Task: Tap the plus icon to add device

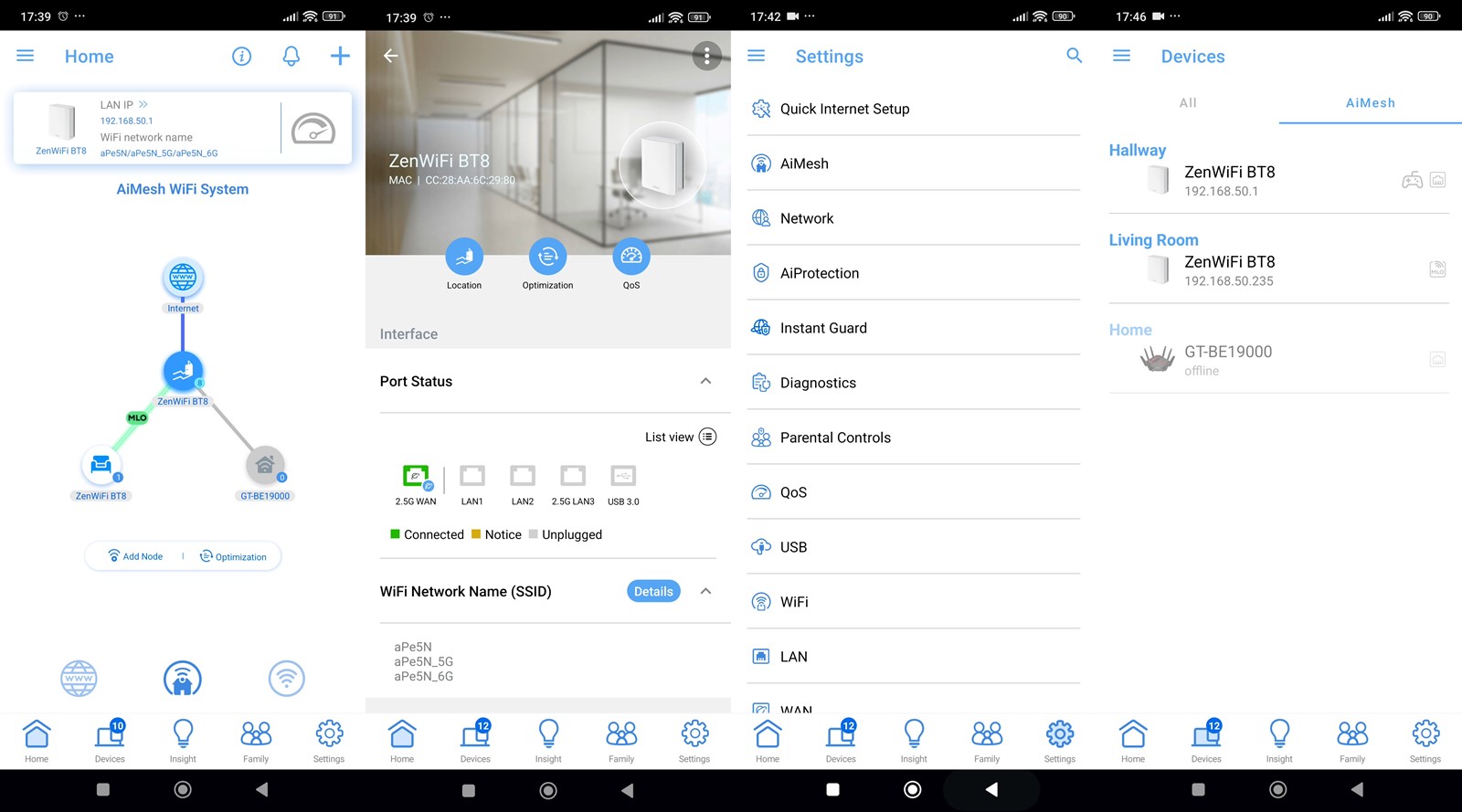Action: click(340, 57)
